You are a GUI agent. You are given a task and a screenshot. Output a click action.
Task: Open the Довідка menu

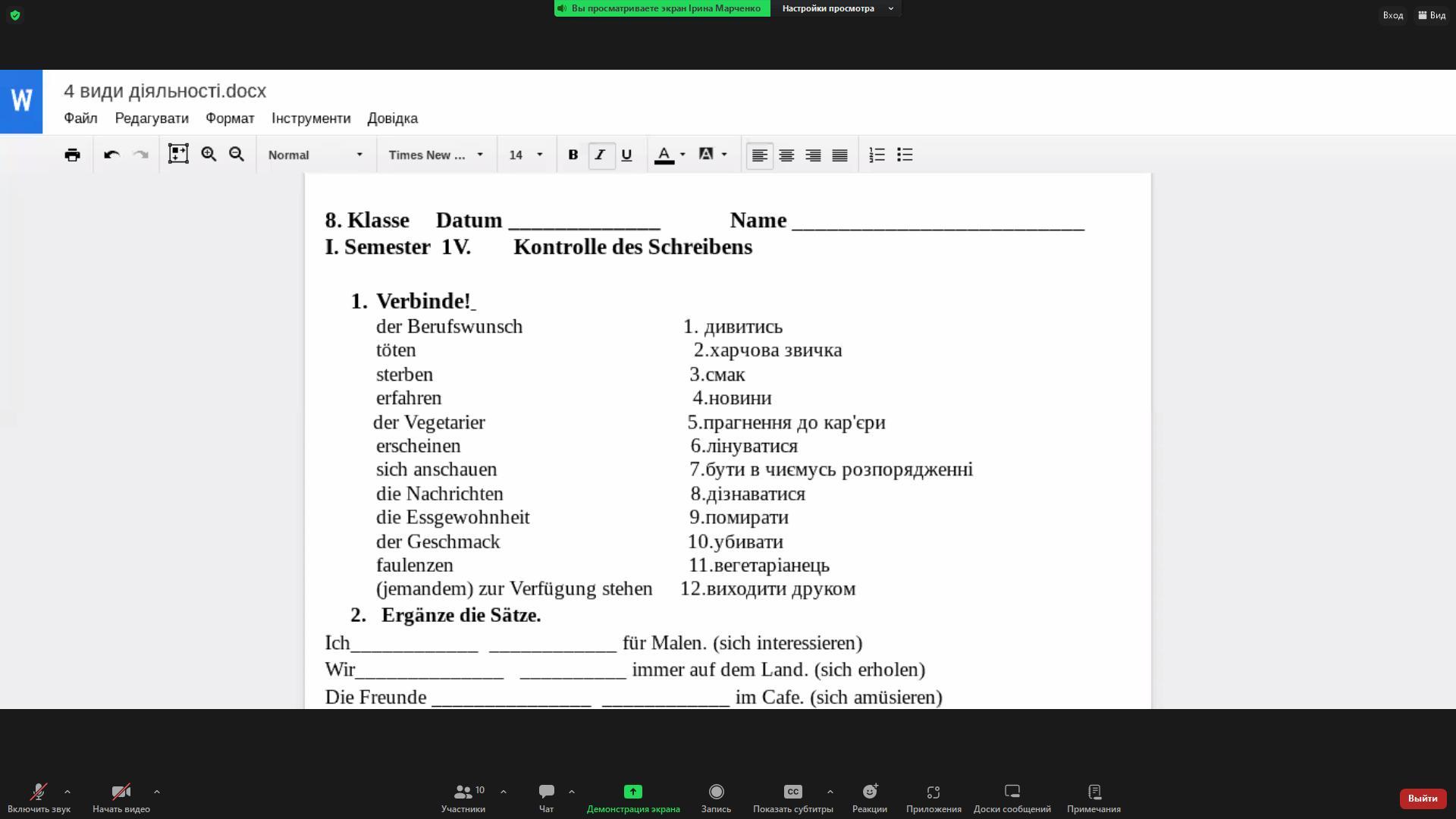point(392,118)
